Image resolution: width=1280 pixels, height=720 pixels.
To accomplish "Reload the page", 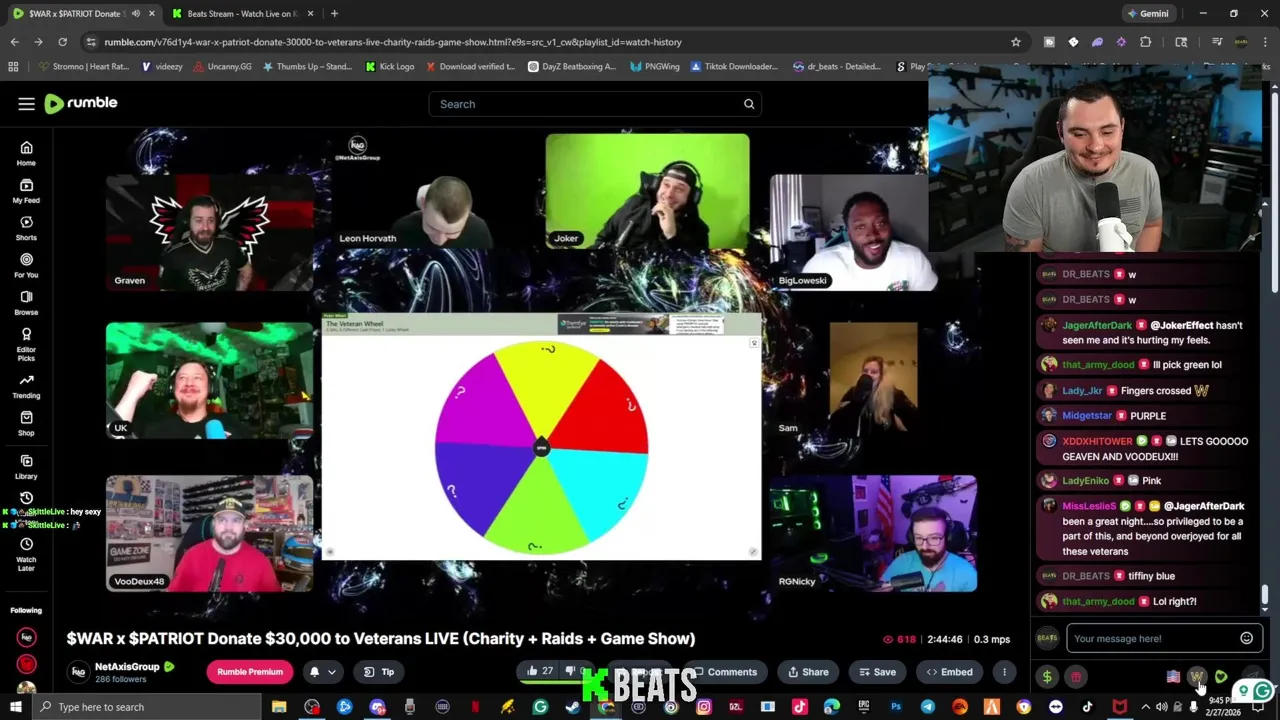I will tap(62, 42).
